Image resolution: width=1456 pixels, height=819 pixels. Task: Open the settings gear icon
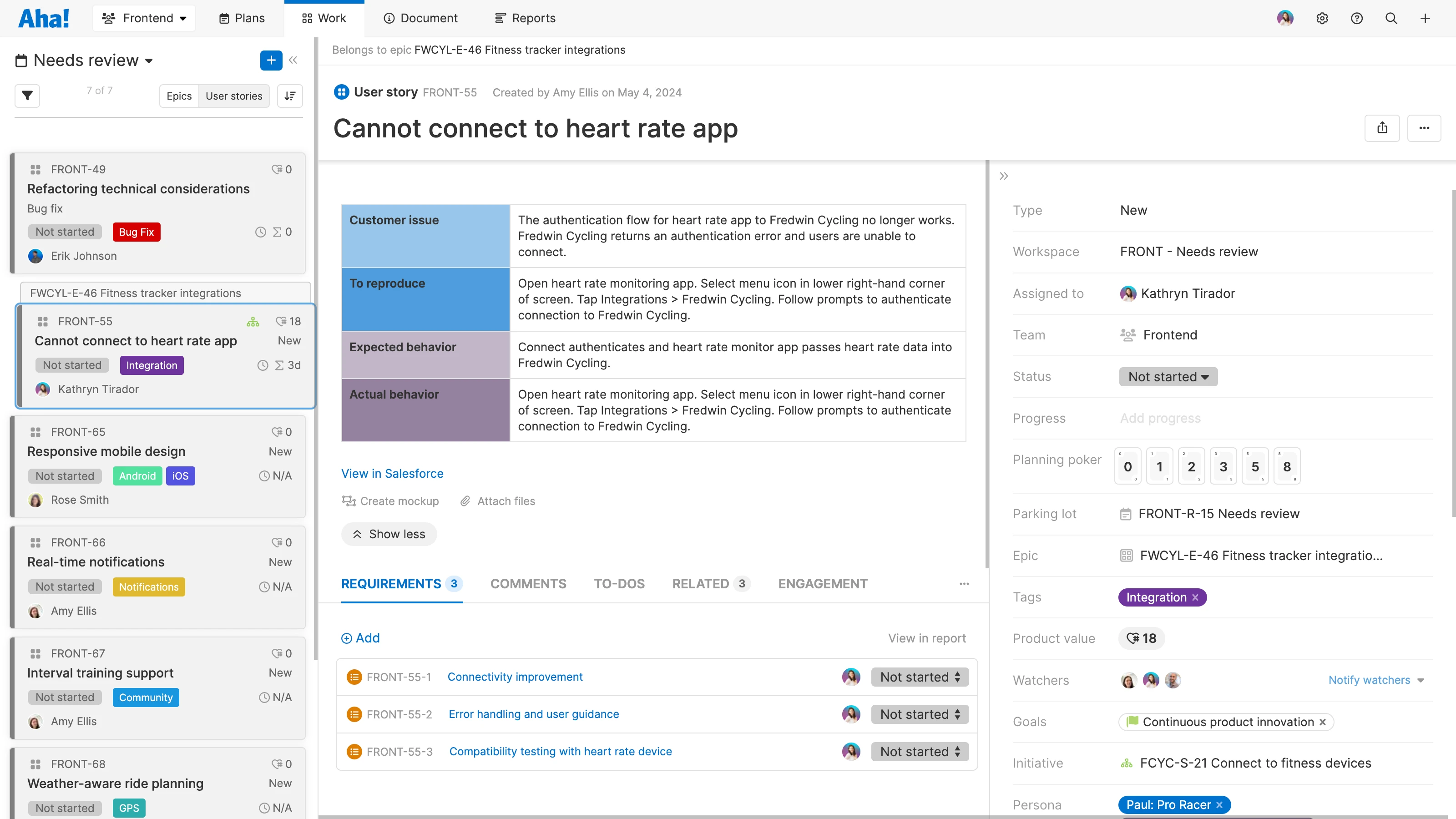(1323, 18)
